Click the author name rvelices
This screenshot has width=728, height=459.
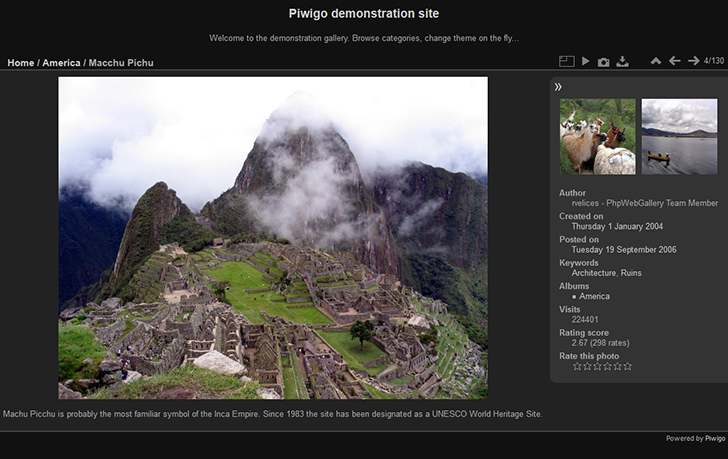pyautogui.click(x=585, y=203)
